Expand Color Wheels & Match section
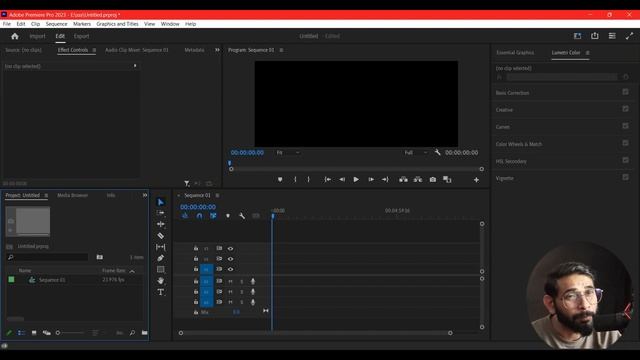Image resolution: width=640 pixels, height=360 pixels. [x=519, y=144]
